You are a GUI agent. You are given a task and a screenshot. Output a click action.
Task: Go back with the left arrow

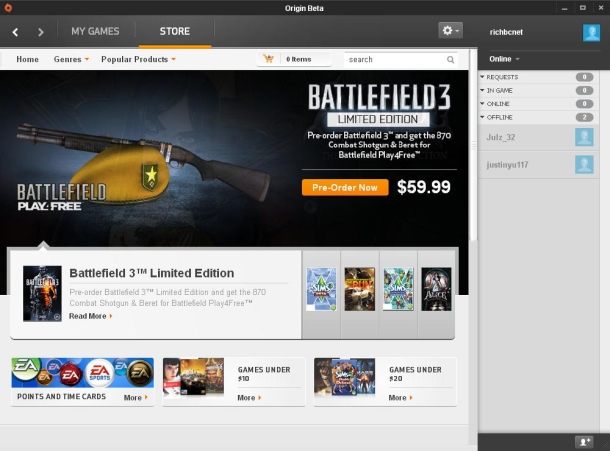pos(15,32)
